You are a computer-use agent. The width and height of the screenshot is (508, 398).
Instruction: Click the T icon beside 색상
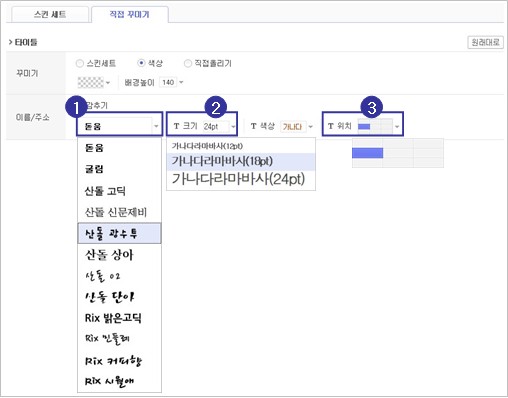tap(254, 126)
